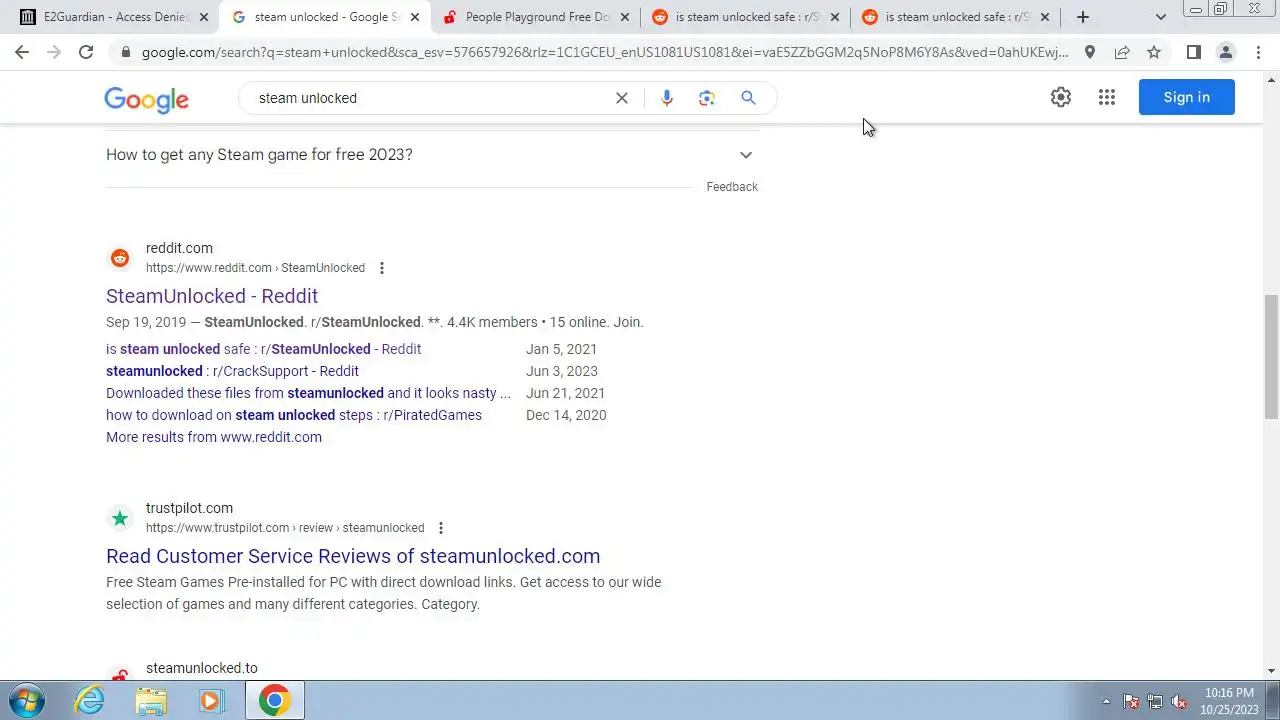Clear the search box with X icon
This screenshot has width=1280, height=720.
[622, 98]
